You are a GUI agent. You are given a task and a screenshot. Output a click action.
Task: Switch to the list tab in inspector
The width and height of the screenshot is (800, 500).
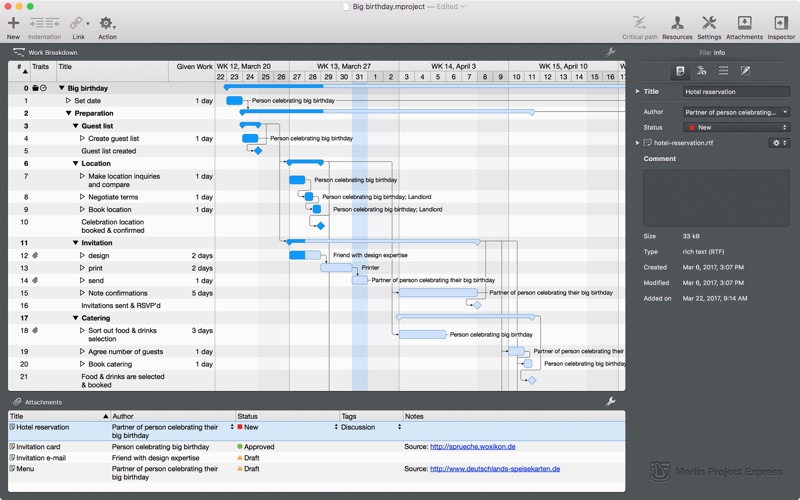pyautogui.click(x=723, y=71)
